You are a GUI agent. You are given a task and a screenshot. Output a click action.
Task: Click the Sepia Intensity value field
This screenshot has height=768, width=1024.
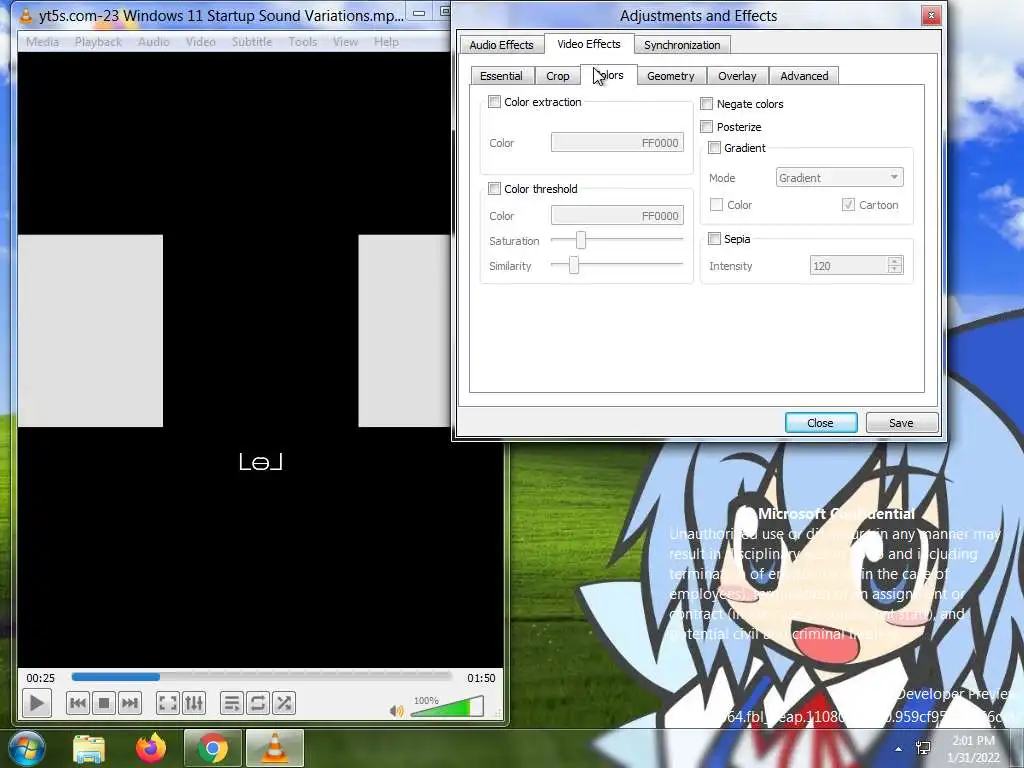(848, 265)
